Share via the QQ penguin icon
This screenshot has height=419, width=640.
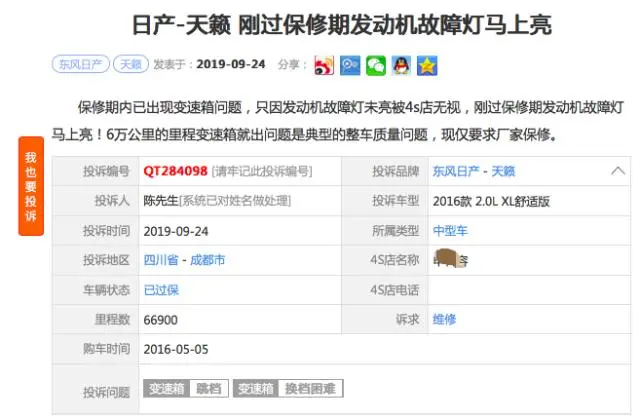click(402, 65)
